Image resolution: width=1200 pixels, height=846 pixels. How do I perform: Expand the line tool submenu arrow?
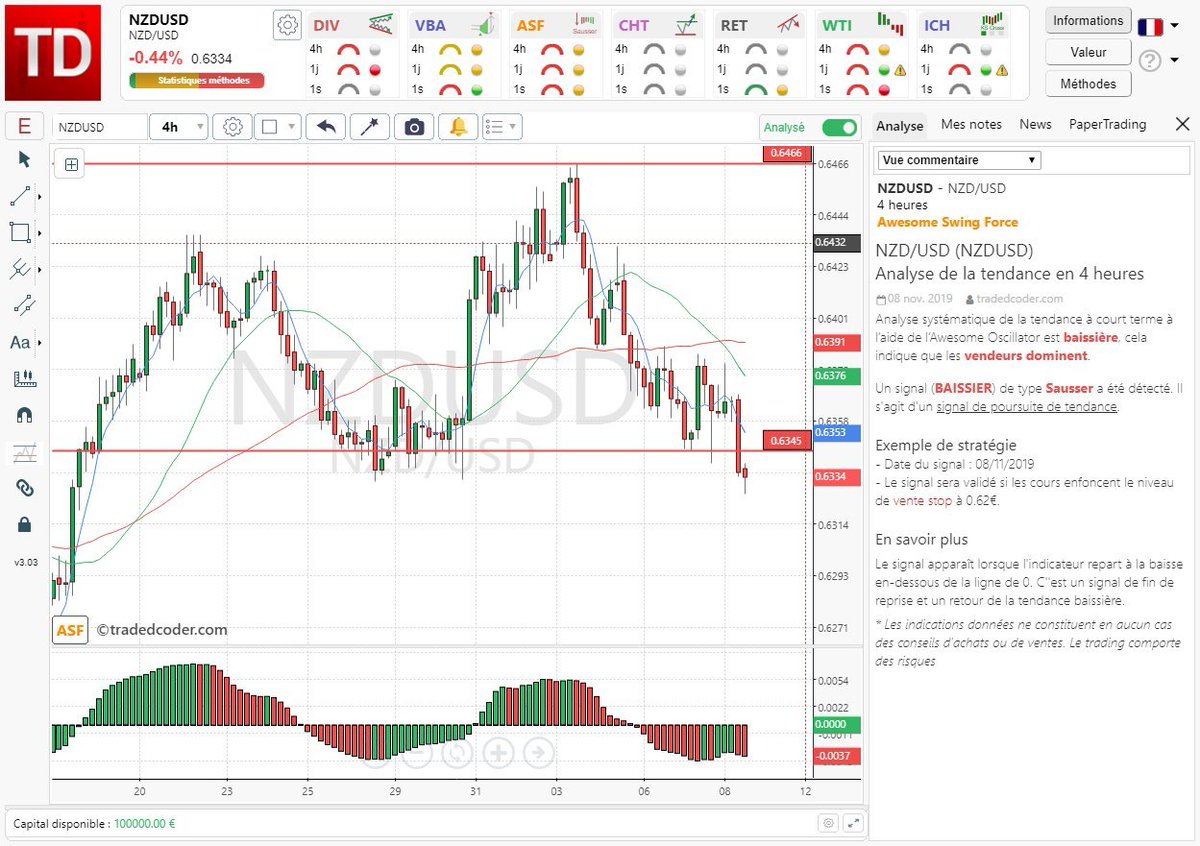[x=40, y=196]
